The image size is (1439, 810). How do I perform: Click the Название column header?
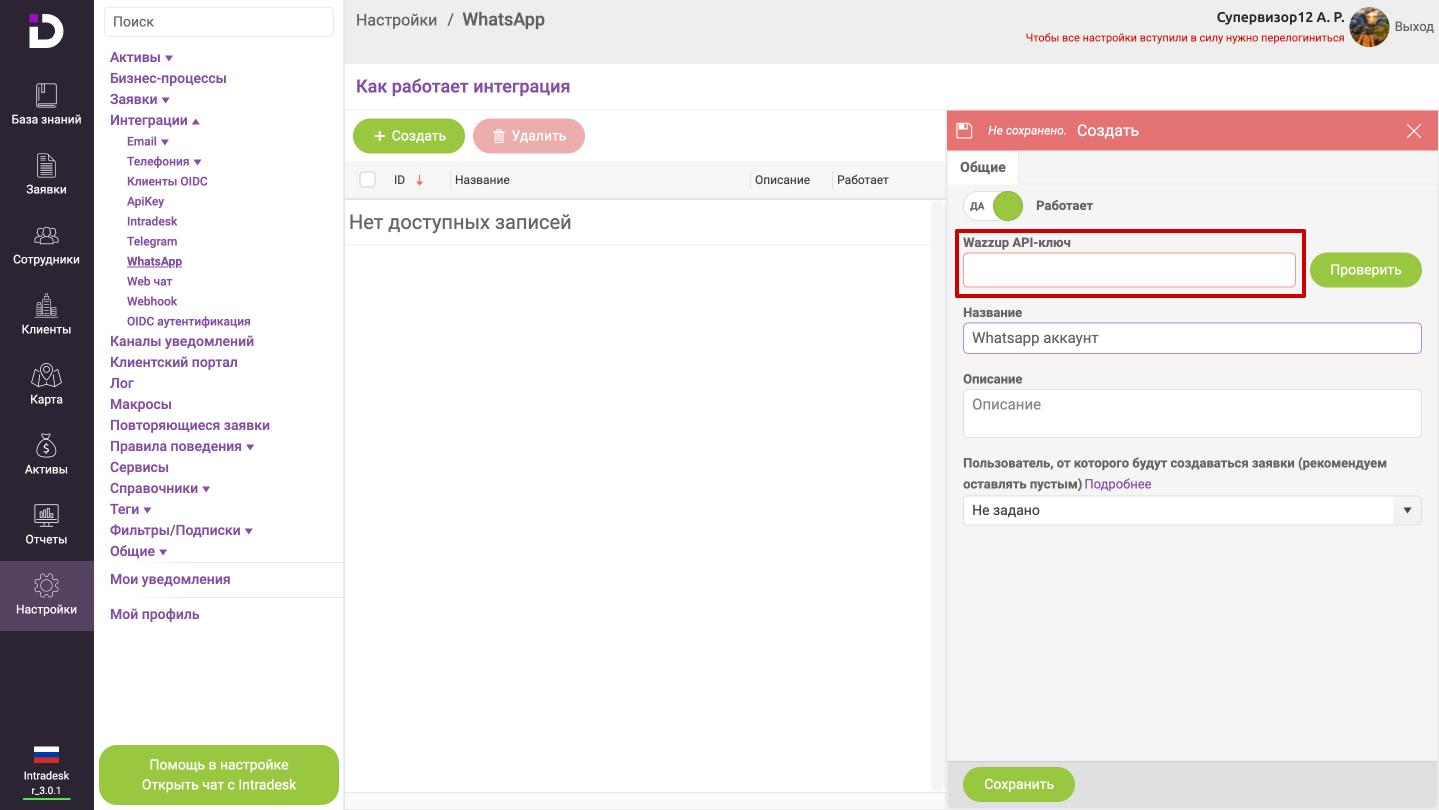click(x=482, y=180)
